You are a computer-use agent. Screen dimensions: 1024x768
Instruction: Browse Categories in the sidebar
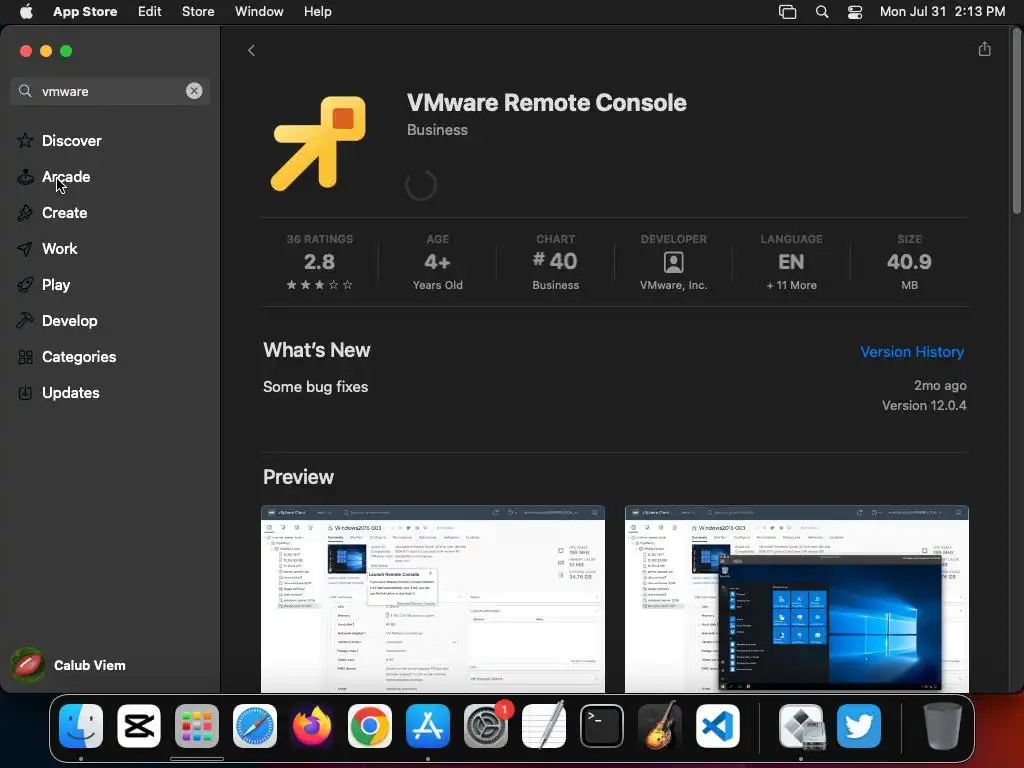pyautogui.click(x=79, y=357)
